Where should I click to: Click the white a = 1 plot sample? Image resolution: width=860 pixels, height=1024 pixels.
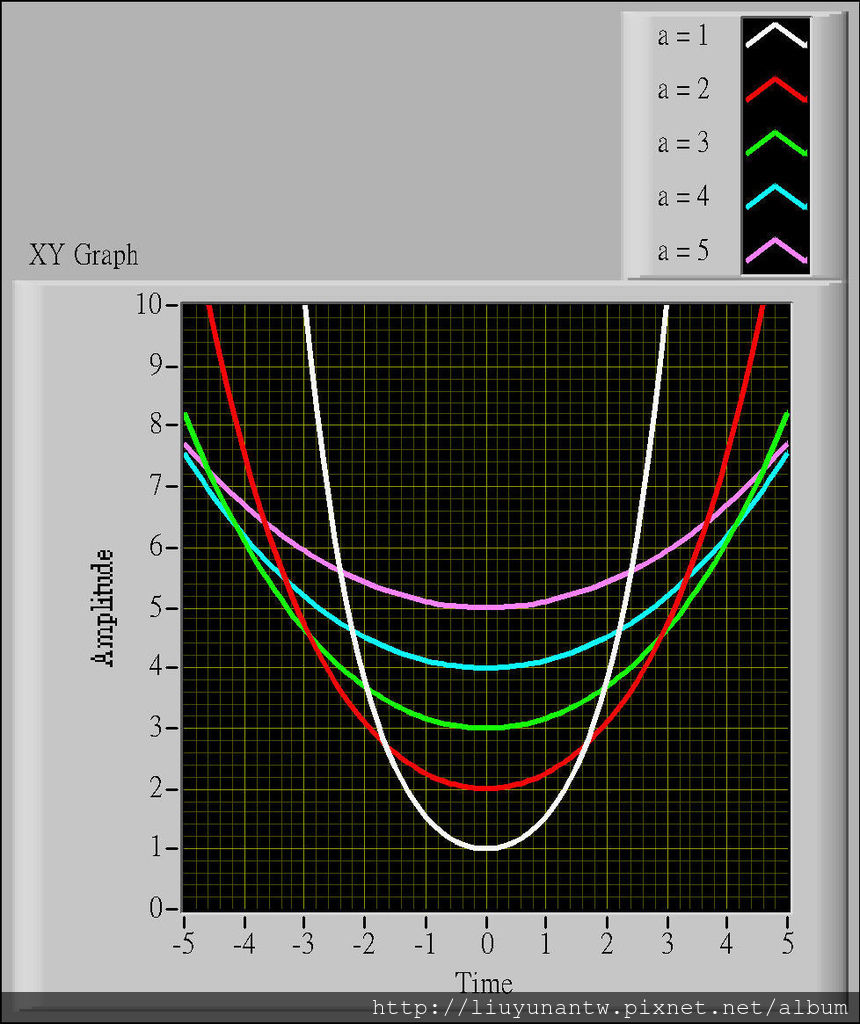tap(776, 36)
